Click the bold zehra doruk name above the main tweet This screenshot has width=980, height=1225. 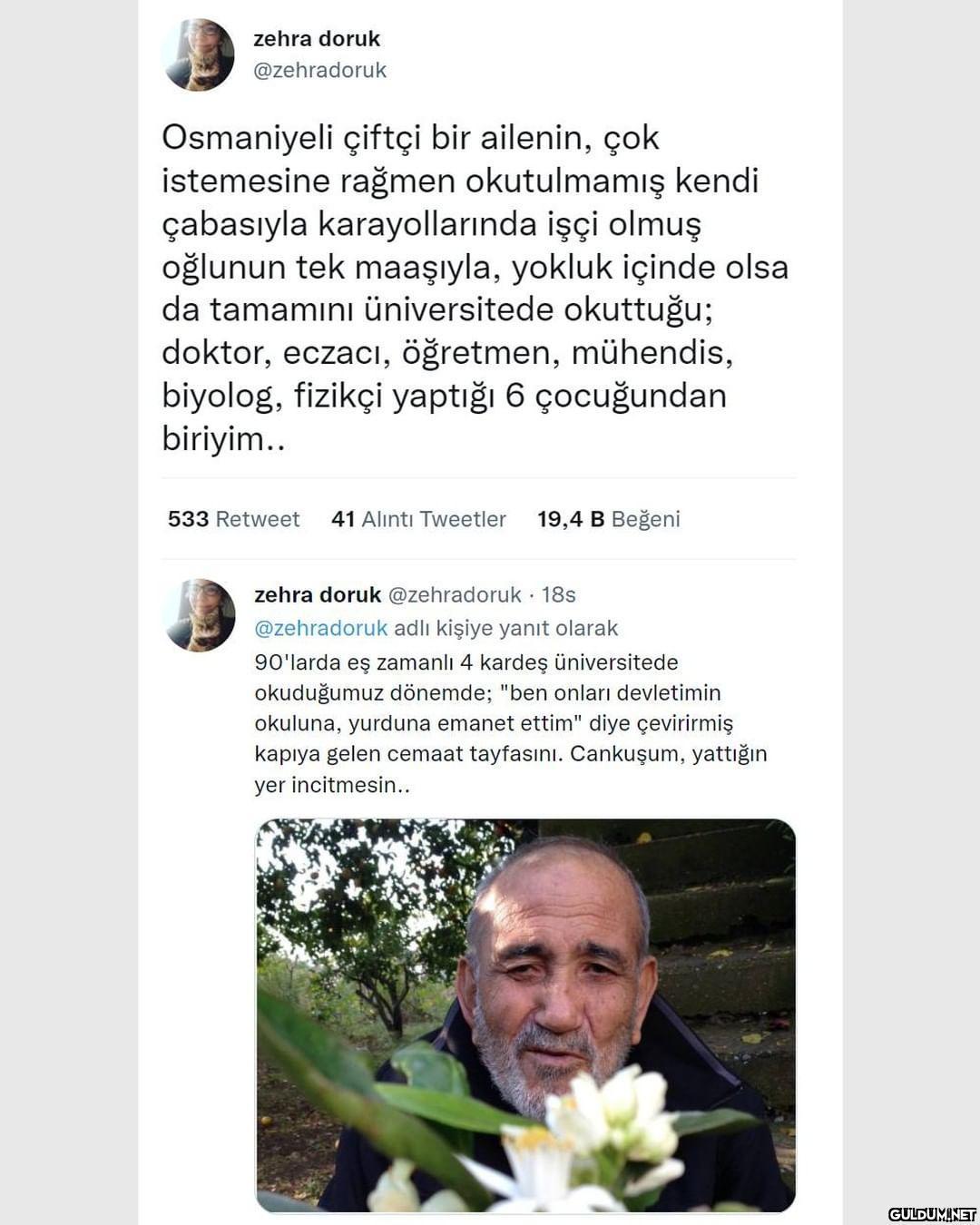[317, 39]
